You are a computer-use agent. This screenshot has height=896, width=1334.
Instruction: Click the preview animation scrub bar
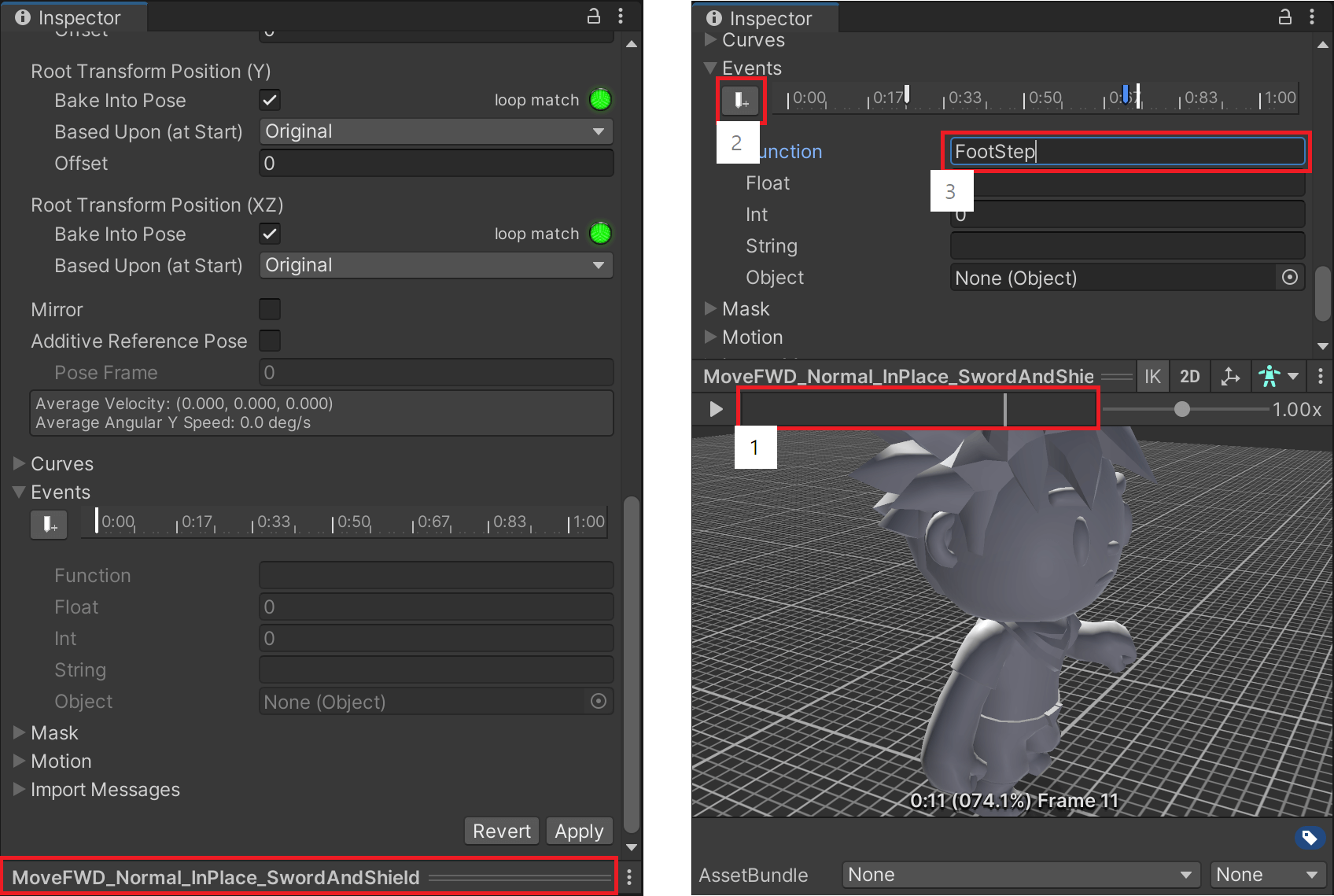(x=917, y=409)
